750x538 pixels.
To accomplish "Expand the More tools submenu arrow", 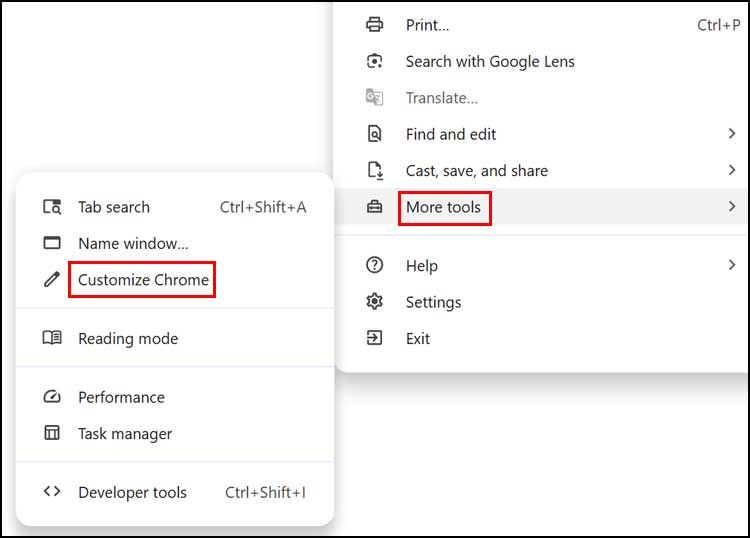I will (732, 207).
